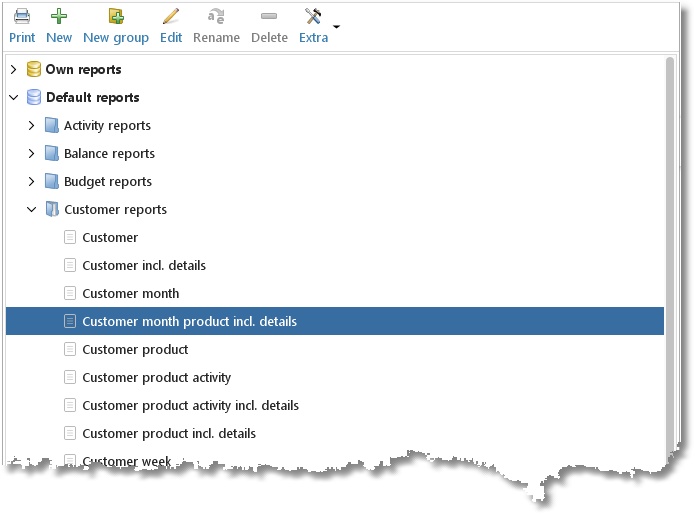The height and width of the screenshot is (516, 695).
Task: Click the Delete minus icon
Action: [x=269, y=16]
